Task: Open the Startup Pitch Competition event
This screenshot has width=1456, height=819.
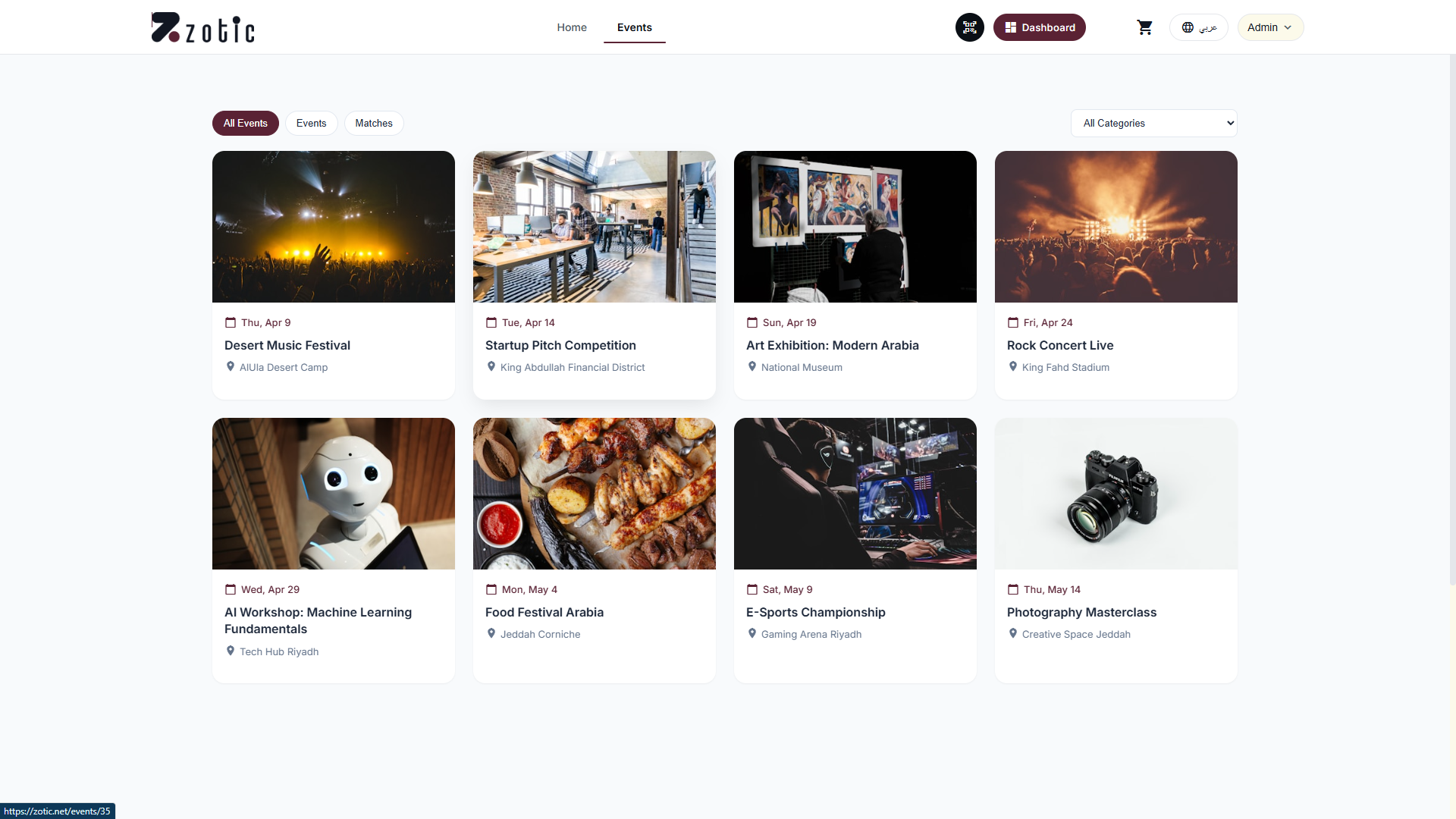Action: [560, 345]
